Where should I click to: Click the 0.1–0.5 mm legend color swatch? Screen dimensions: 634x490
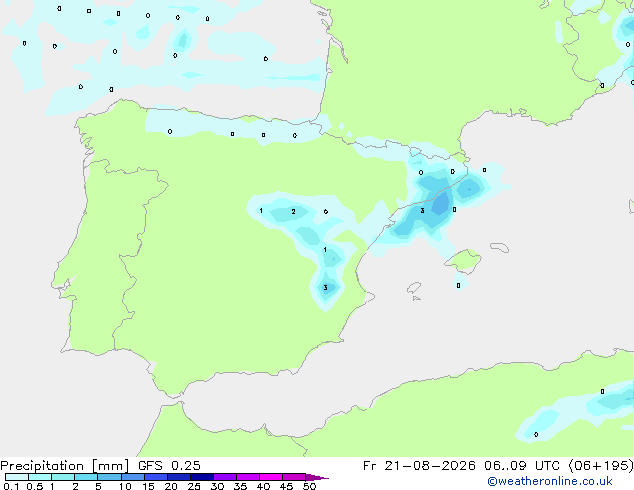[17, 477]
